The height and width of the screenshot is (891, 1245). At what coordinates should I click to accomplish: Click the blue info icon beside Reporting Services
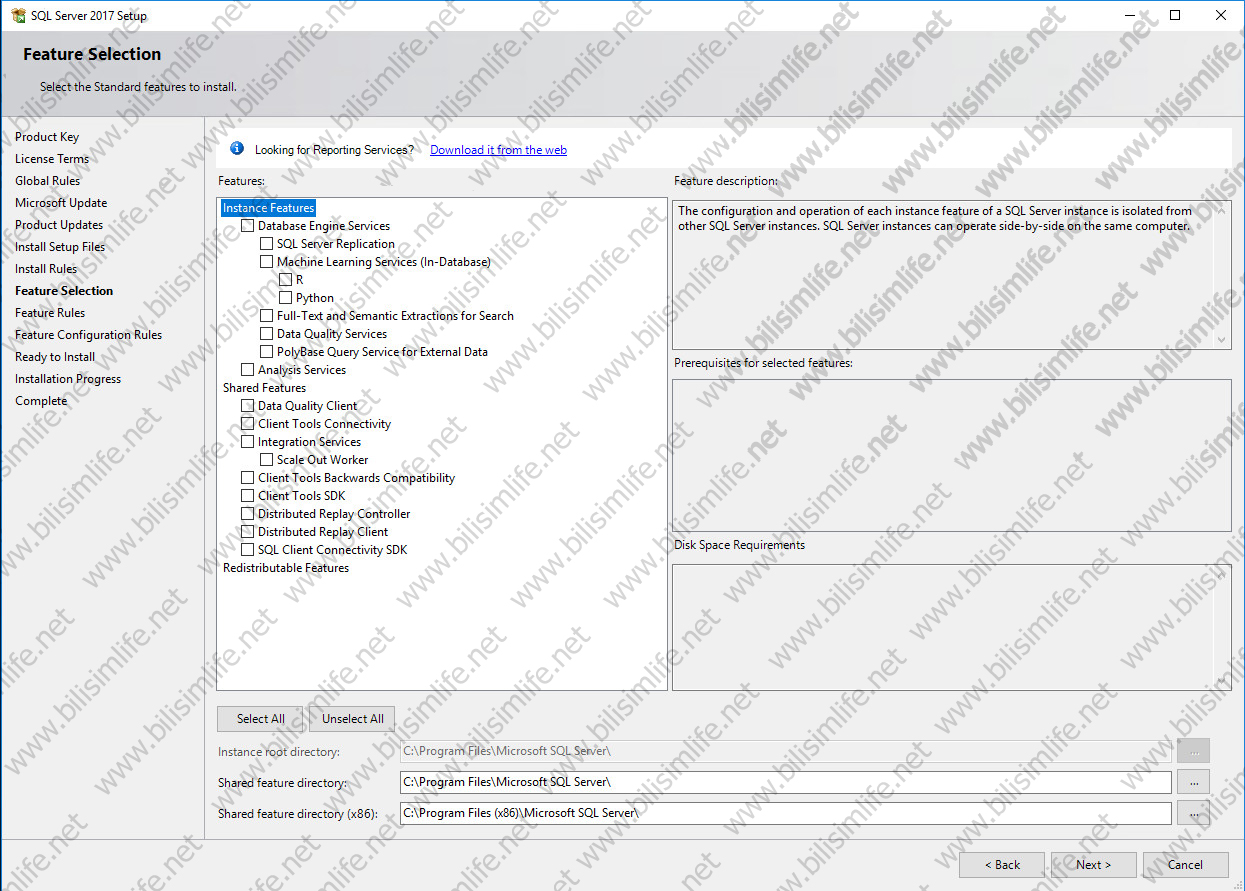pyautogui.click(x=237, y=149)
